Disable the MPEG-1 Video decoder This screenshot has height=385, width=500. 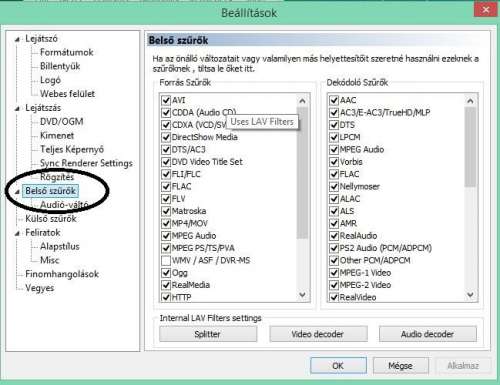coord(334,273)
